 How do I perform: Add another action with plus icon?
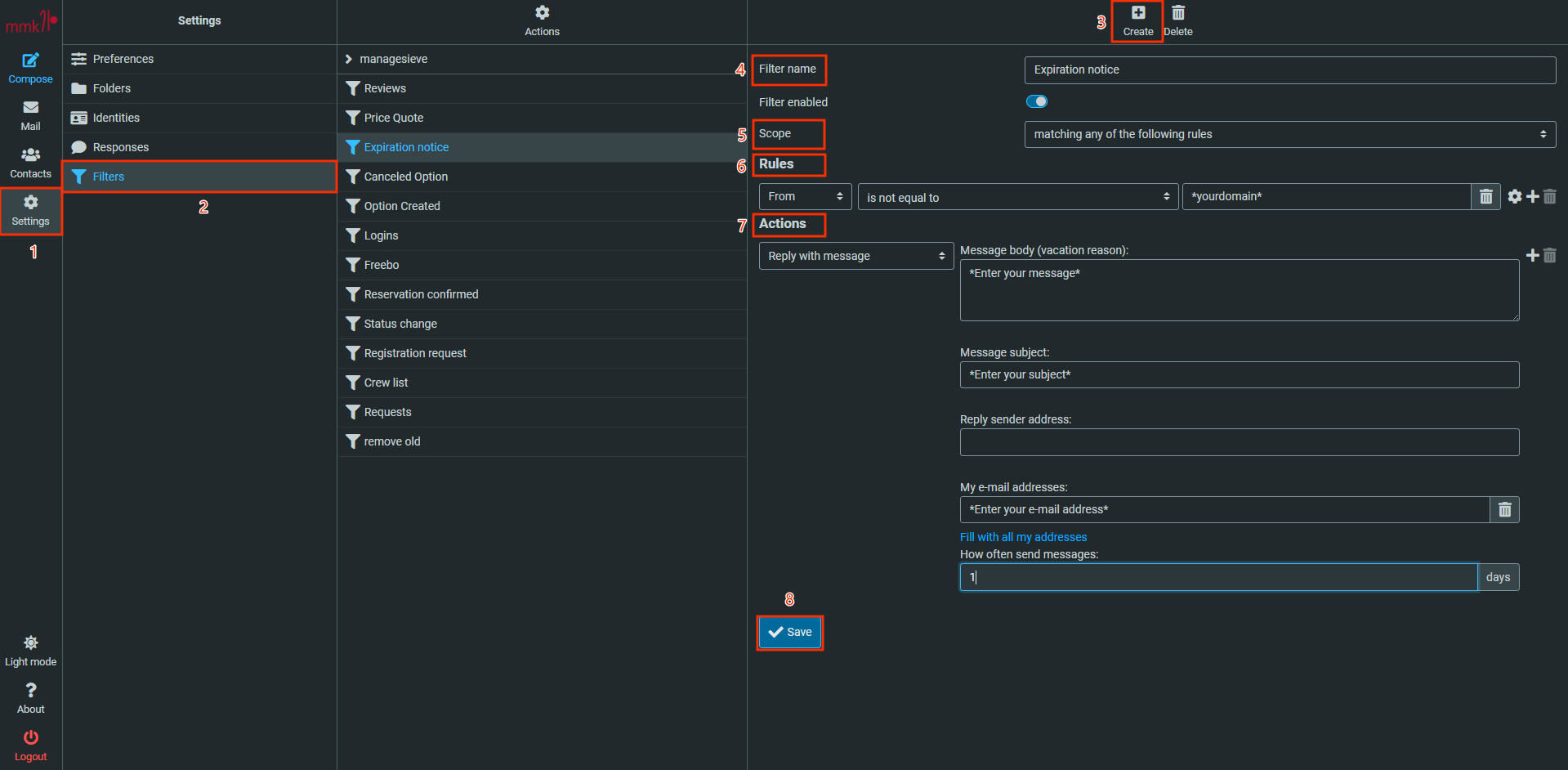(x=1532, y=255)
